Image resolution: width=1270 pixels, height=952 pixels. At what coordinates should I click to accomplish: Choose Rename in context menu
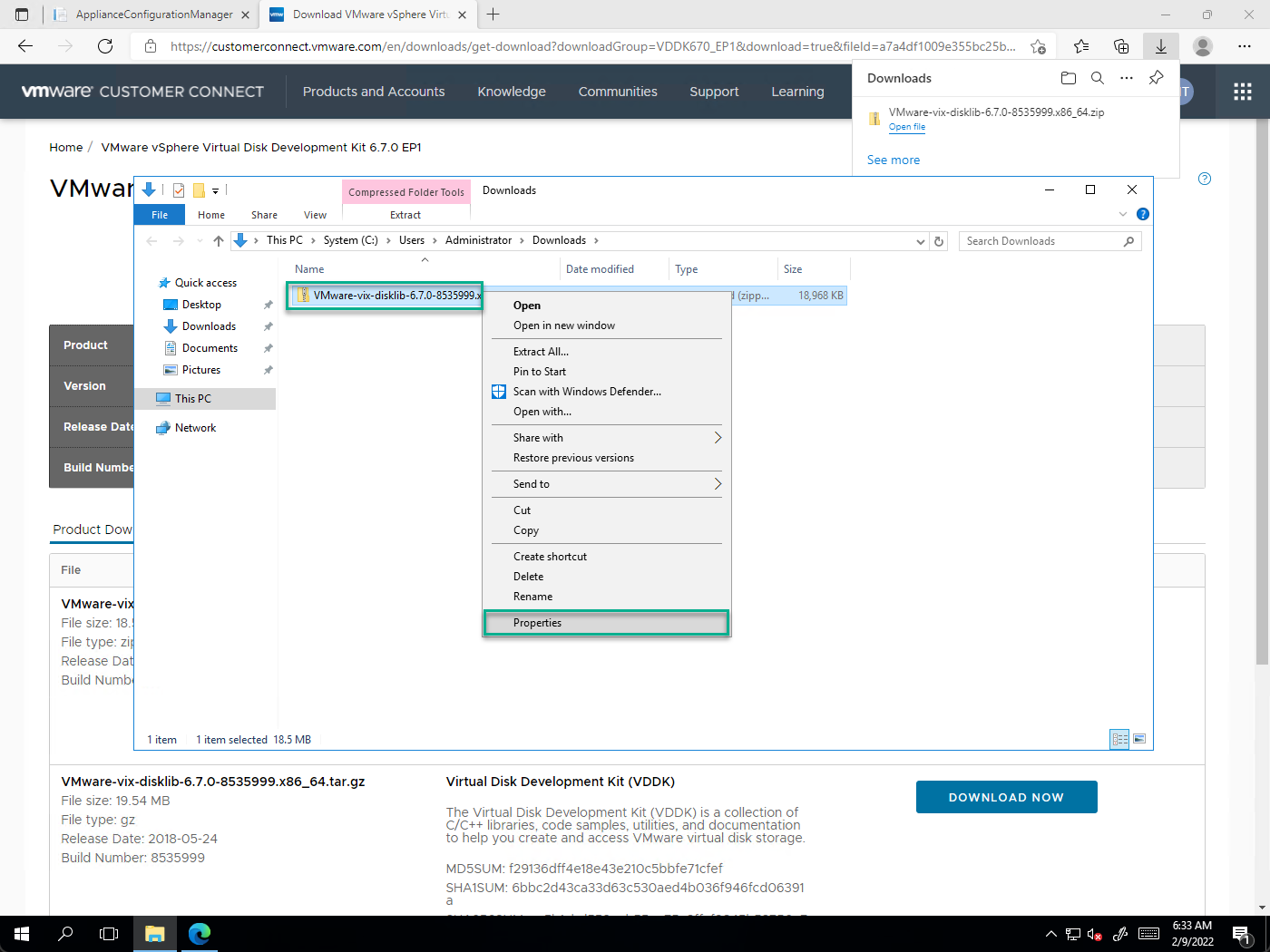click(x=606, y=597)
